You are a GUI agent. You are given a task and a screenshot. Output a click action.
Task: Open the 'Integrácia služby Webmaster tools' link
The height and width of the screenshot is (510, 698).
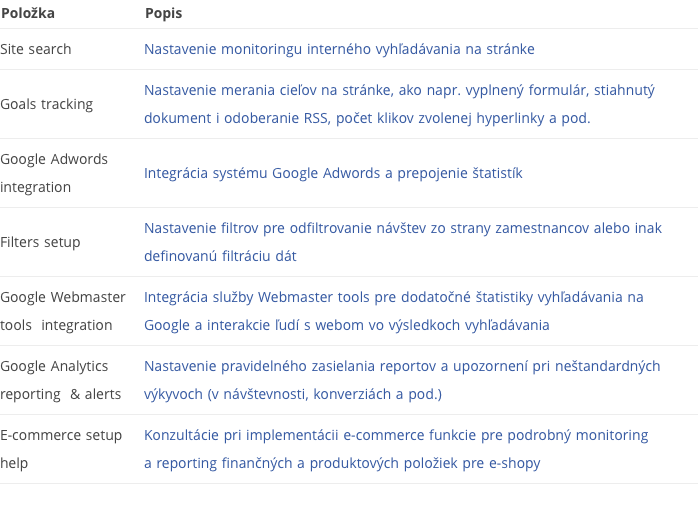click(x=393, y=297)
